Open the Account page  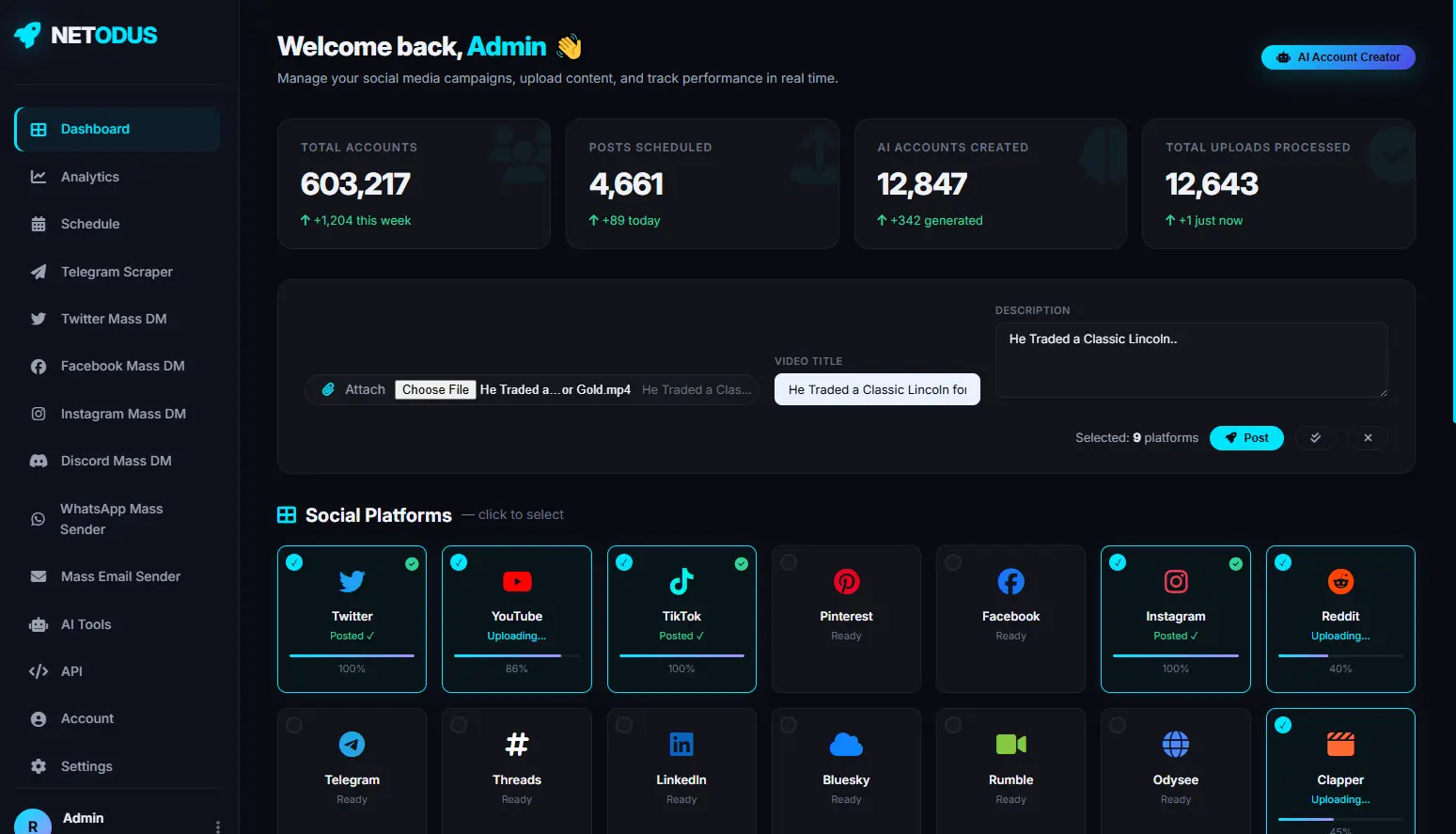pyautogui.click(x=117, y=718)
